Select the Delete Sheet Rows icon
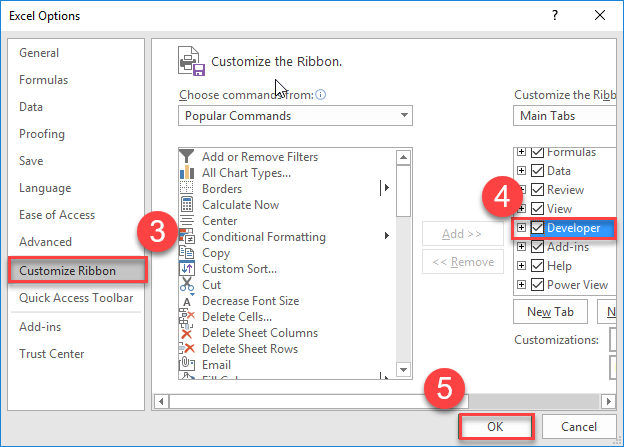 186,349
